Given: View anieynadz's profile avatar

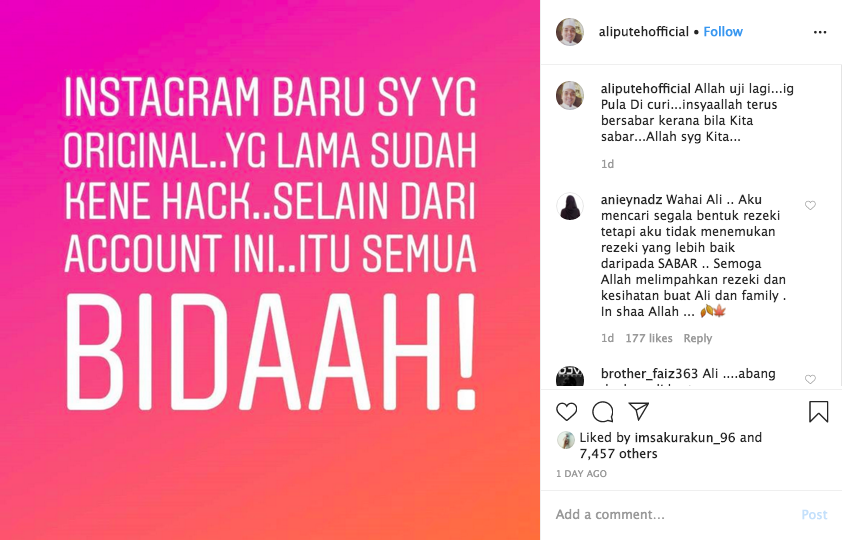Looking at the screenshot, I should pos(570,206).
